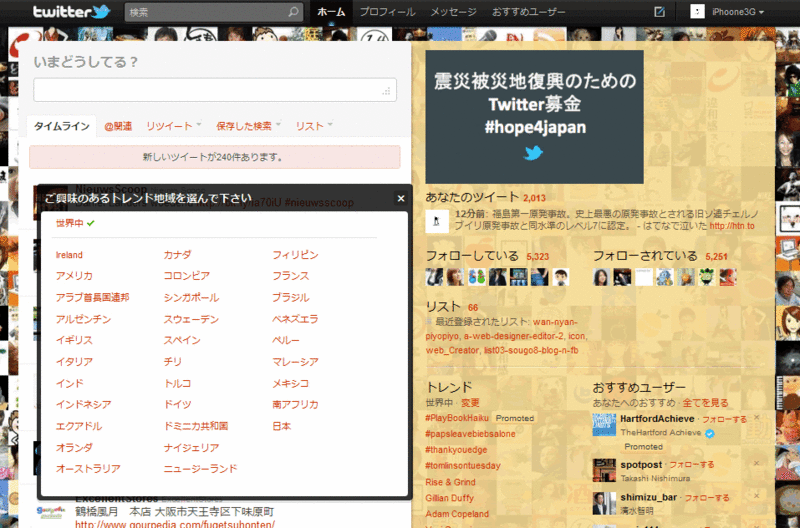Open the compose new tweet icon
800x528 pixels.
click(x=659, y=12)
